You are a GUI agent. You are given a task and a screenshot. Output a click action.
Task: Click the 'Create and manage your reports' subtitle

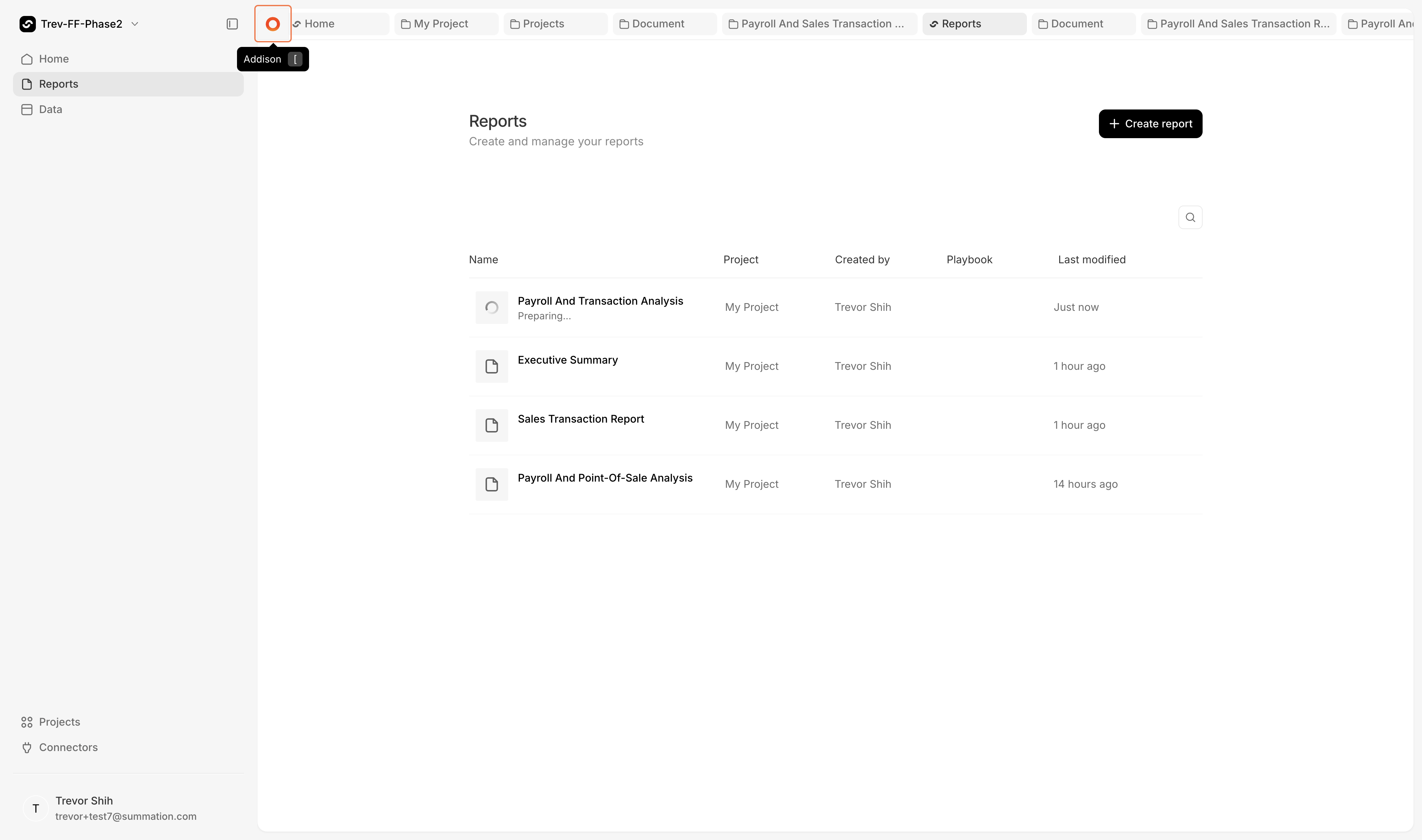pos(555,141)
